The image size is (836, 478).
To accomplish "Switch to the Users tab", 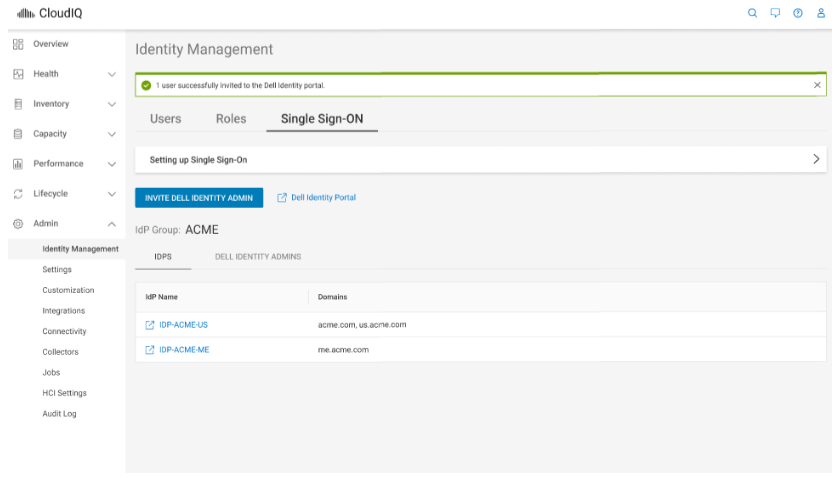I will point(165,119).
